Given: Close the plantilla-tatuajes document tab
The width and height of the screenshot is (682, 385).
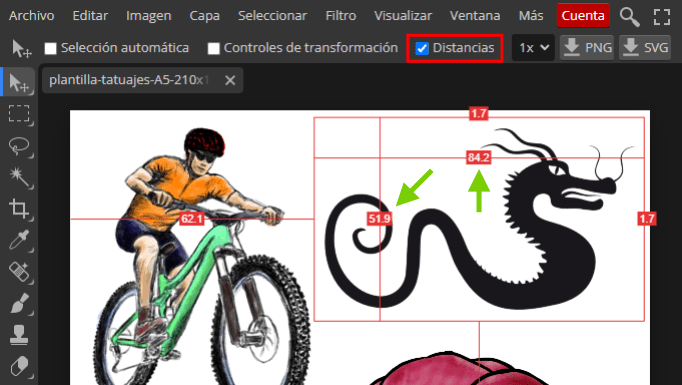Looking at the screenshot, I should point(230,80).
